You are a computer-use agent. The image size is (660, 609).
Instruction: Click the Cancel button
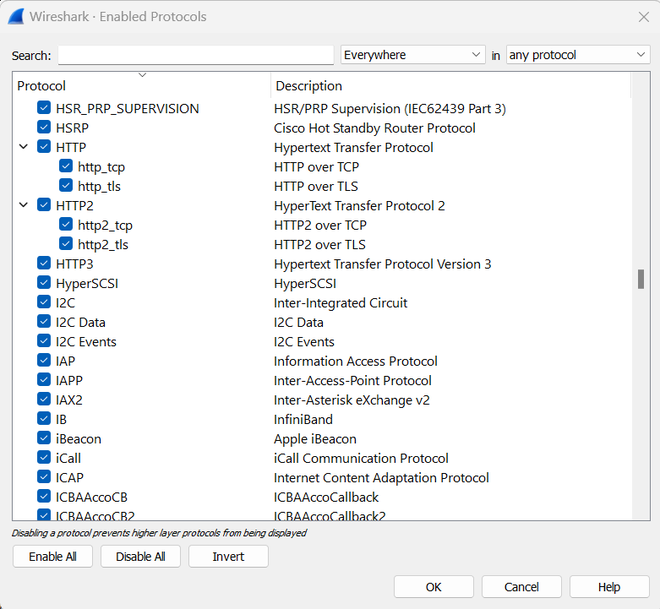pos(522,587)
